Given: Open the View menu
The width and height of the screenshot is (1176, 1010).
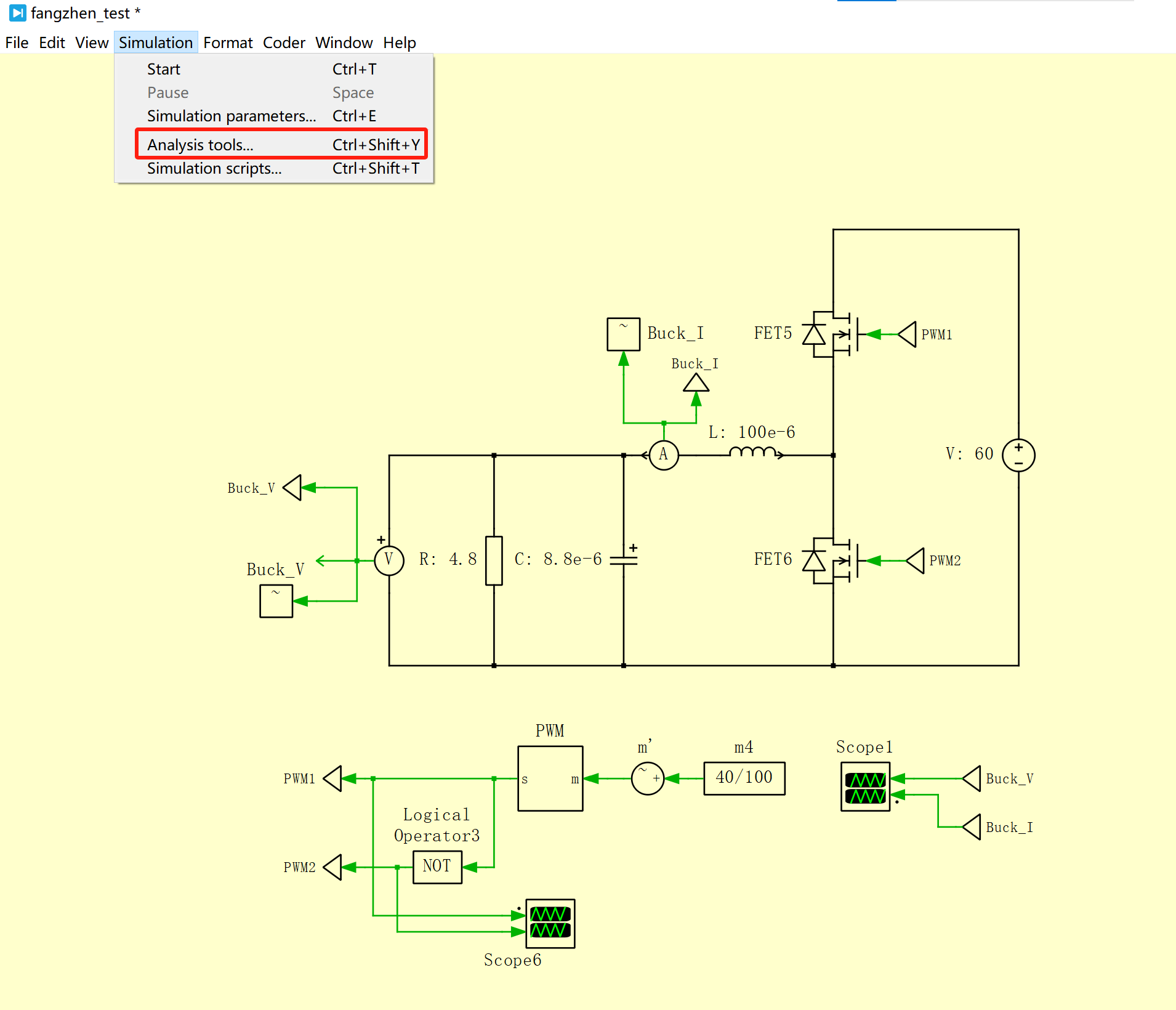Looking at the screenshot, I should (x=92, y=42).
